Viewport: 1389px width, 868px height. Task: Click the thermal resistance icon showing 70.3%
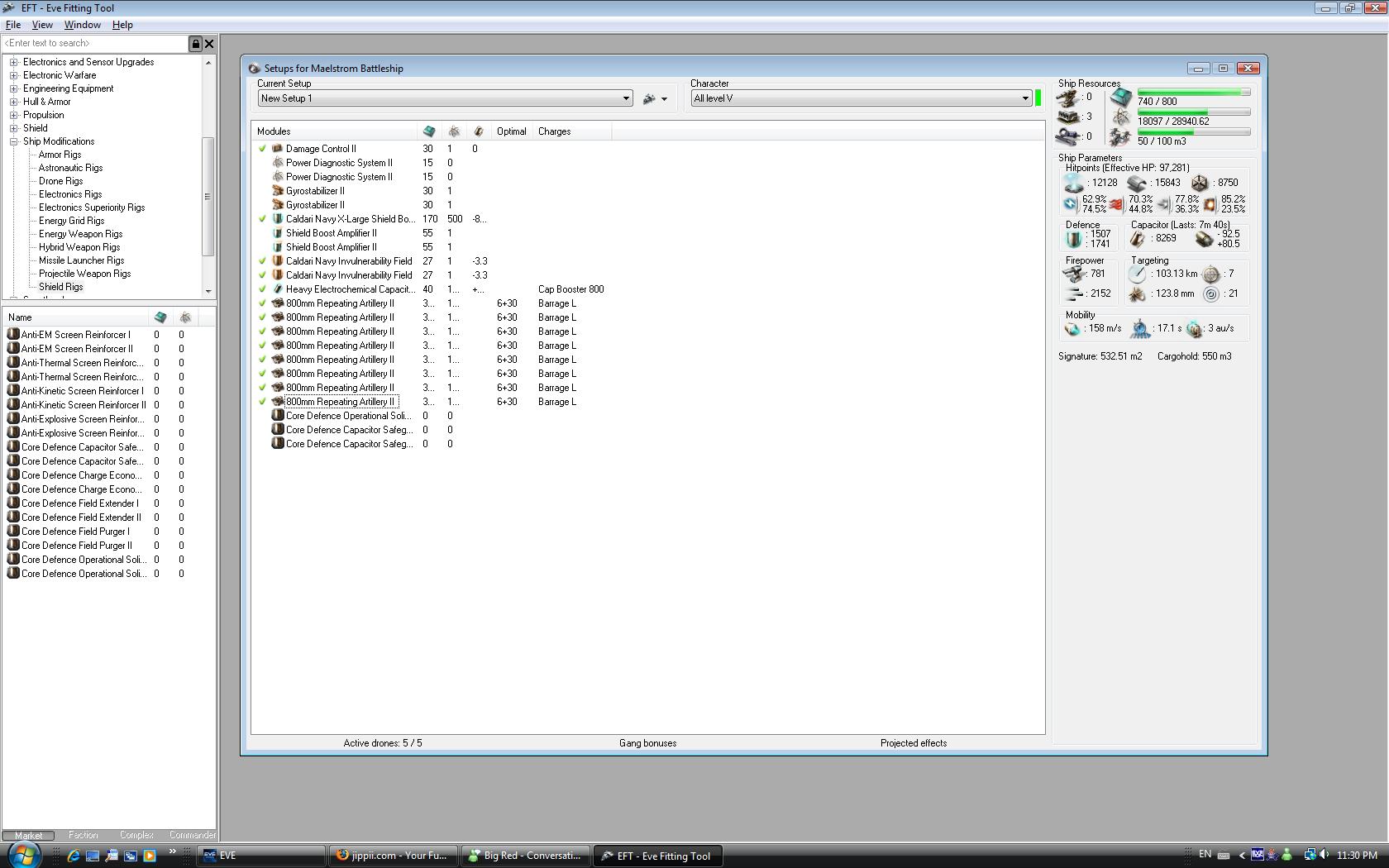1116,203
